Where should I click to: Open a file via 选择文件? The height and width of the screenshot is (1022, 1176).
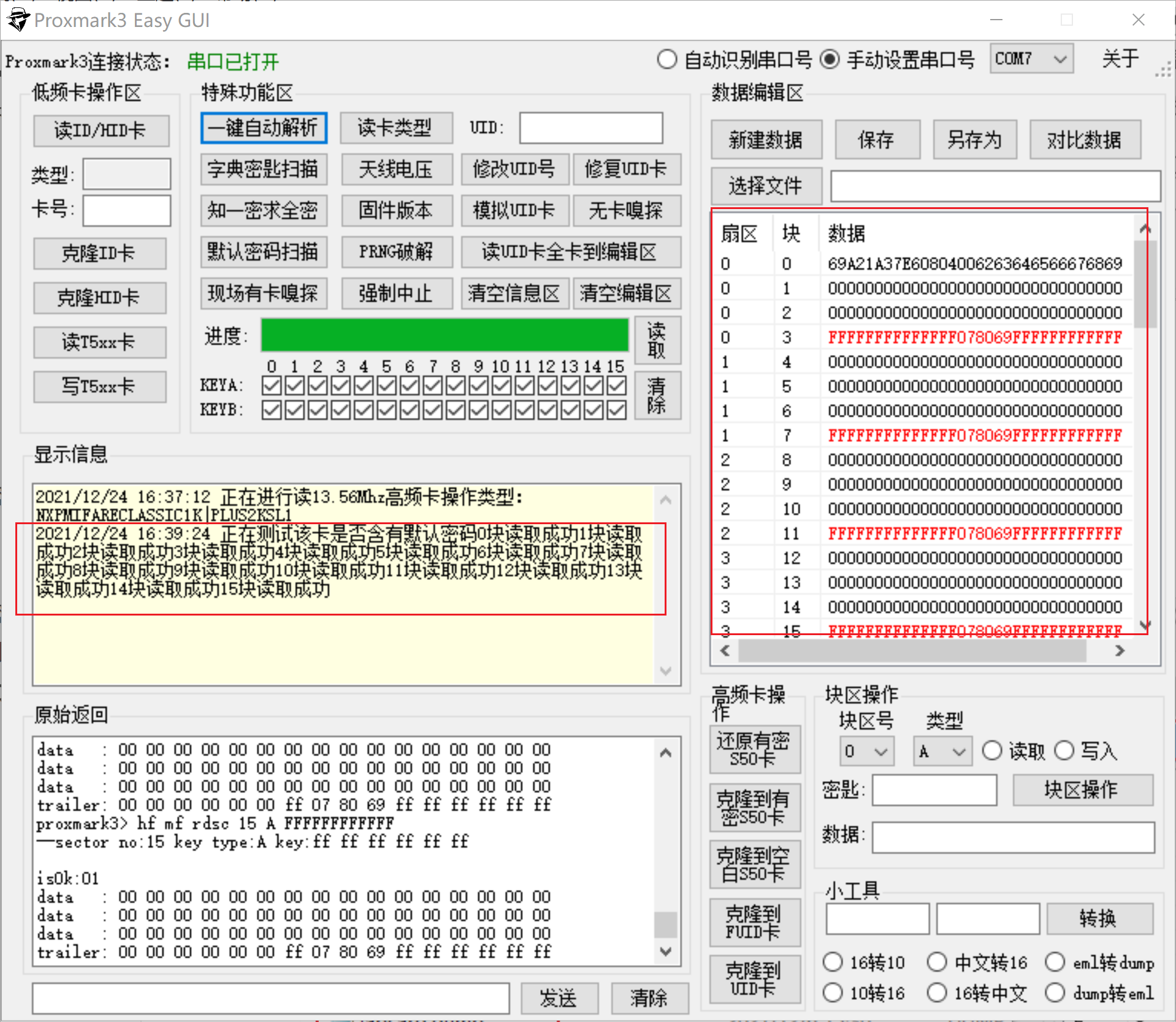766,186
